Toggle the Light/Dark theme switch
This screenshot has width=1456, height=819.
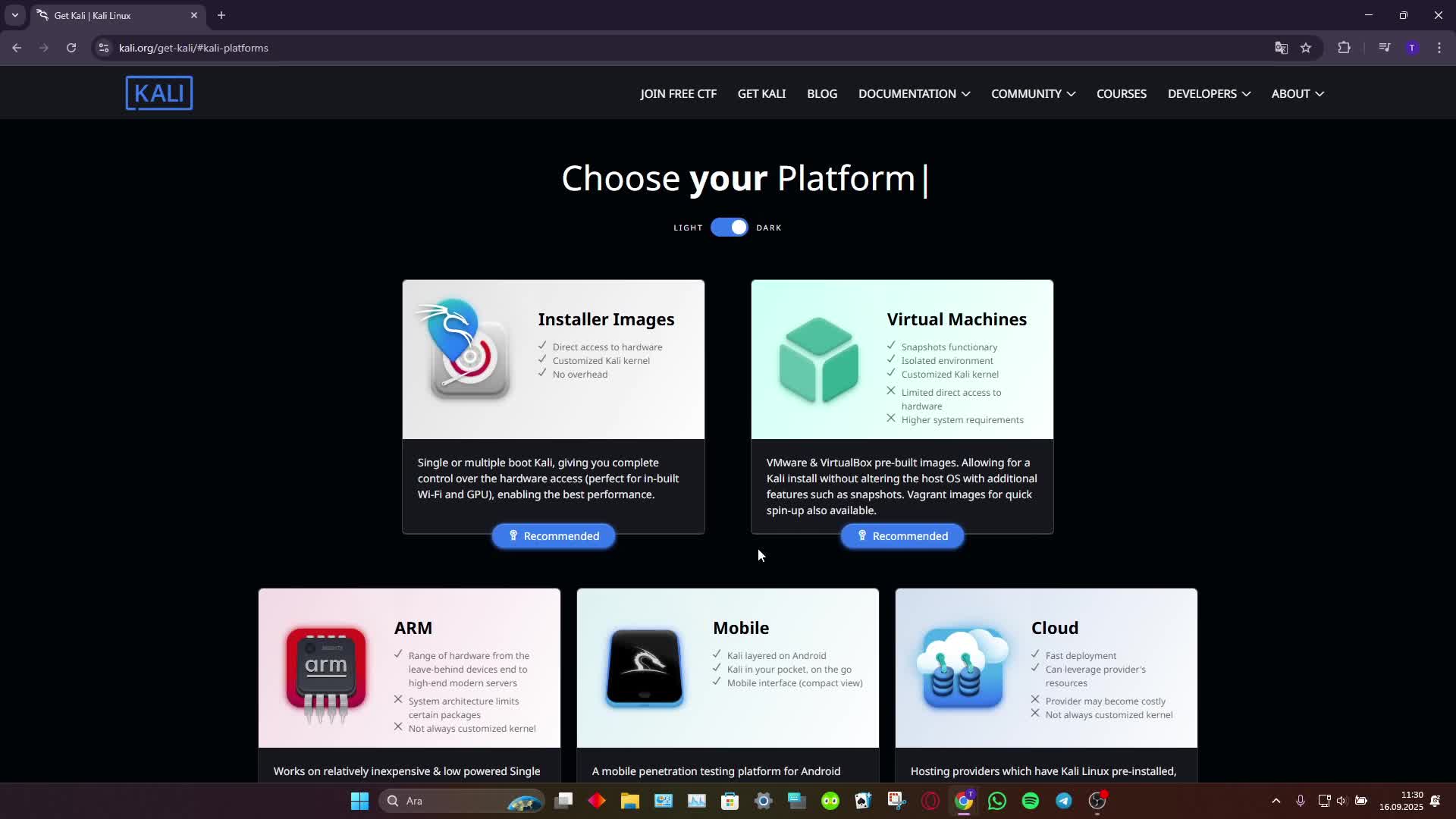pos(730,227)
